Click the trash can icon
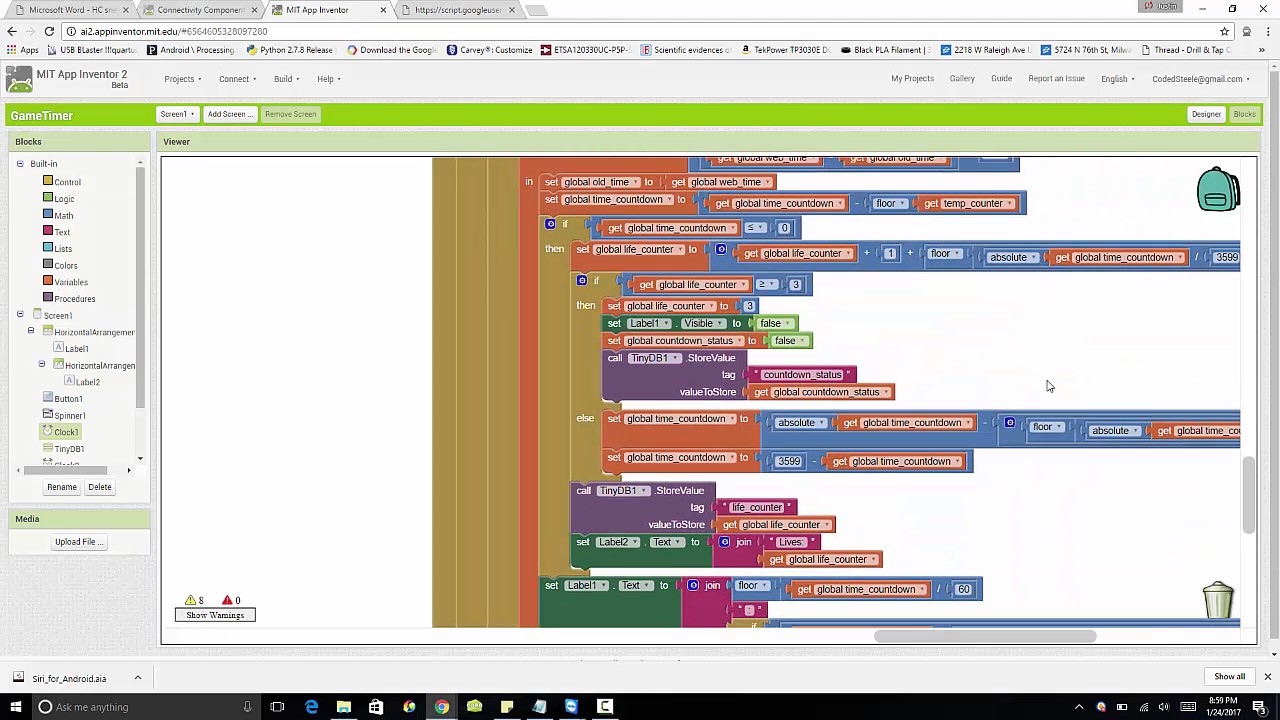This screenshot has width=1280, height=720. tap(1218, 600)
